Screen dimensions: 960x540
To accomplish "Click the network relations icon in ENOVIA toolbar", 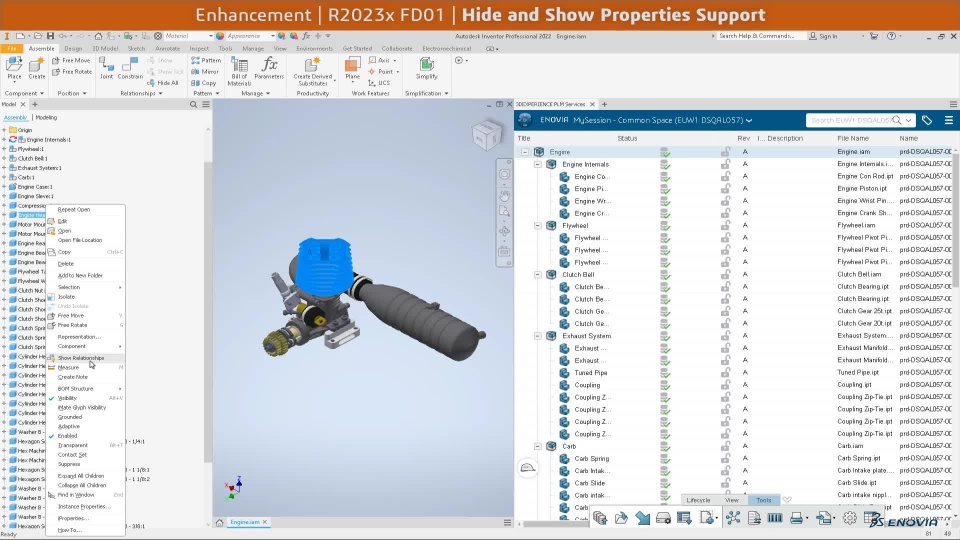I will (733, 518).
